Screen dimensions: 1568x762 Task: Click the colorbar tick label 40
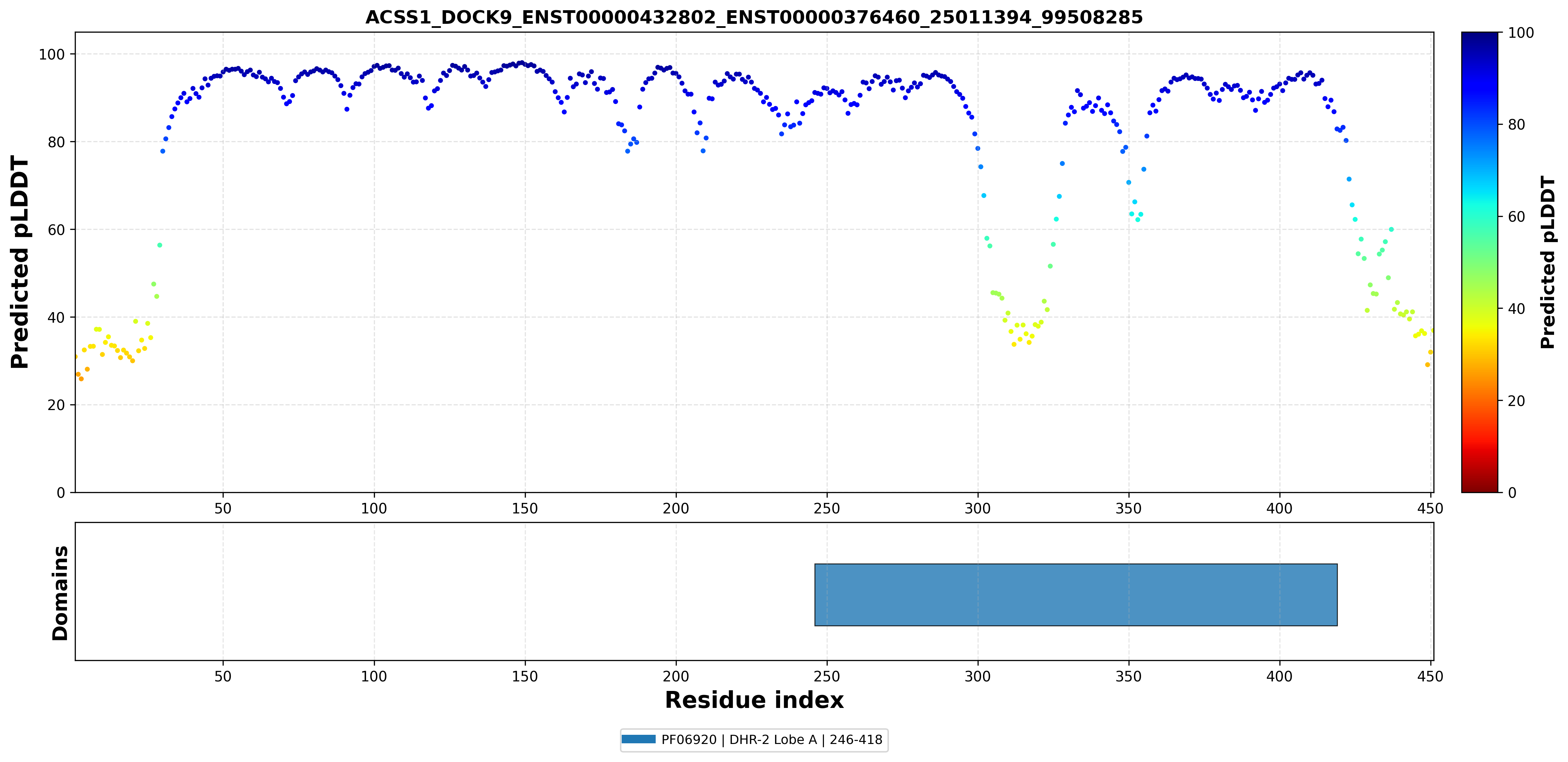coord(1516,309)
